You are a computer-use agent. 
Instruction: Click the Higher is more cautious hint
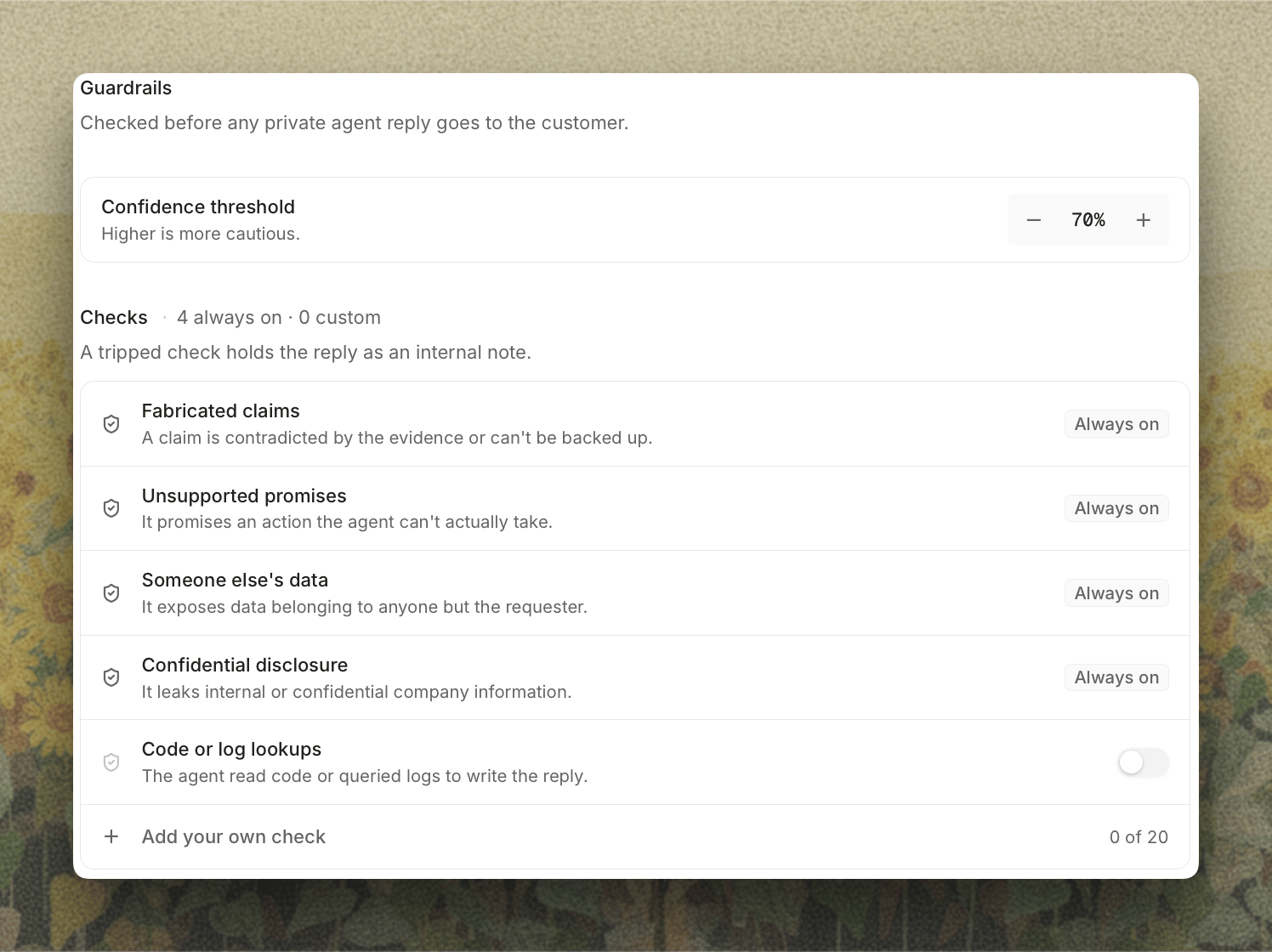point(201,234)
